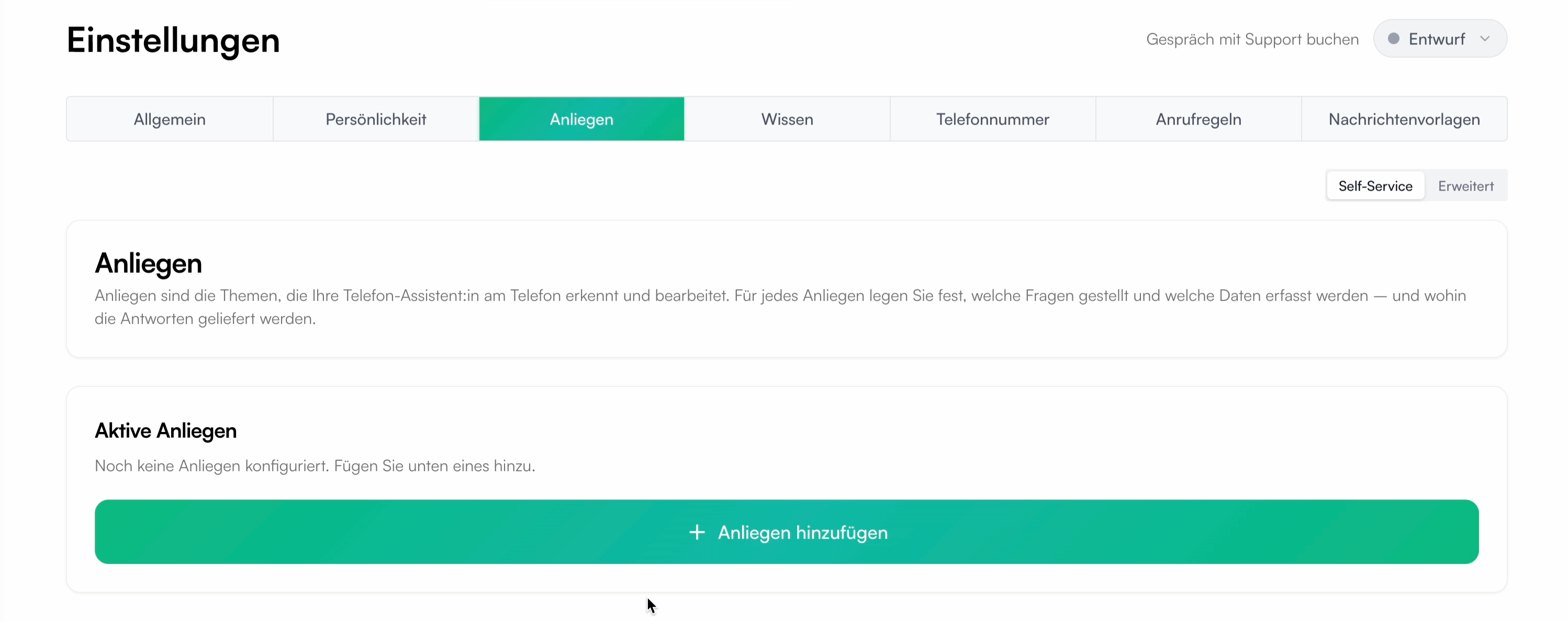Click the Anliegen description paragraph
1568x622 pixels.
pyautogui.click(x=780, y=307)
